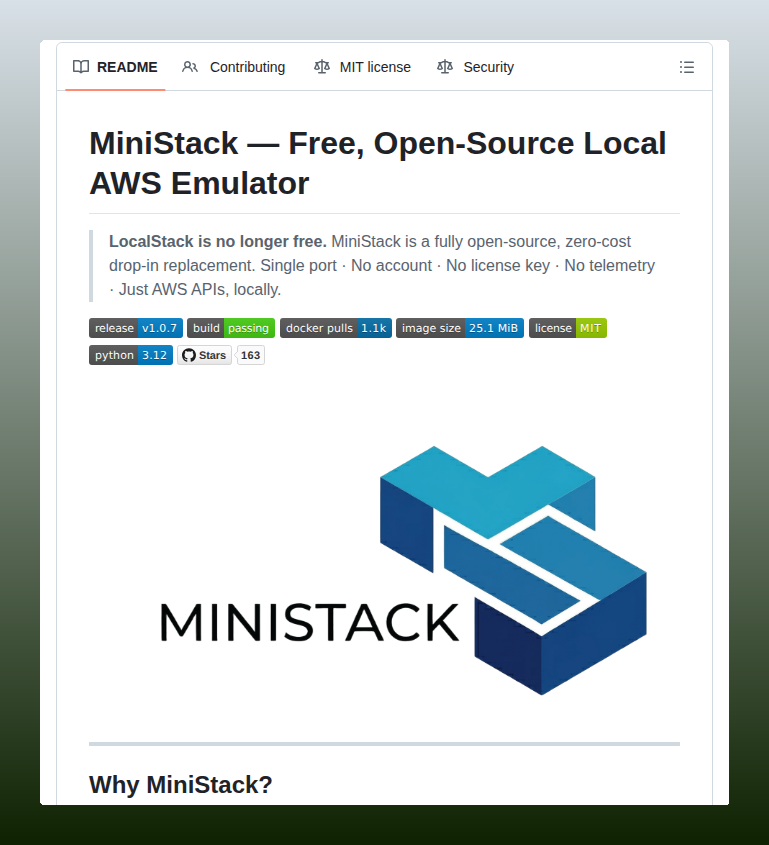Image resolution: width=769 pixels, height=845 pixels.
Task: Click the book icon beside README
Action: [x=81, y=67]
